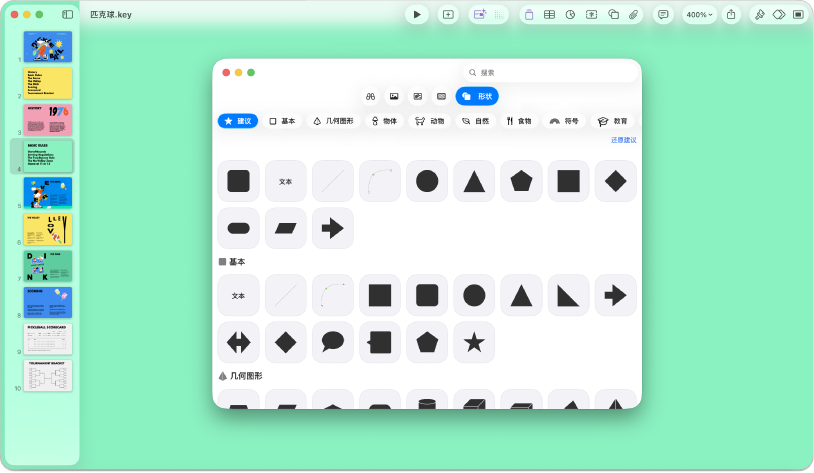
Task: Insert the callout square with left tab
Action: [380, 342]
